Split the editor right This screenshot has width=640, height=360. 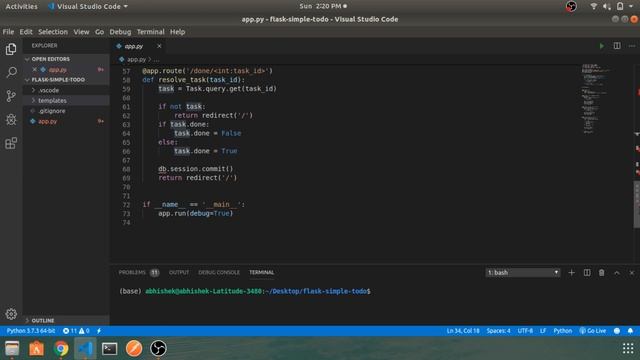(x=617, y=46)
